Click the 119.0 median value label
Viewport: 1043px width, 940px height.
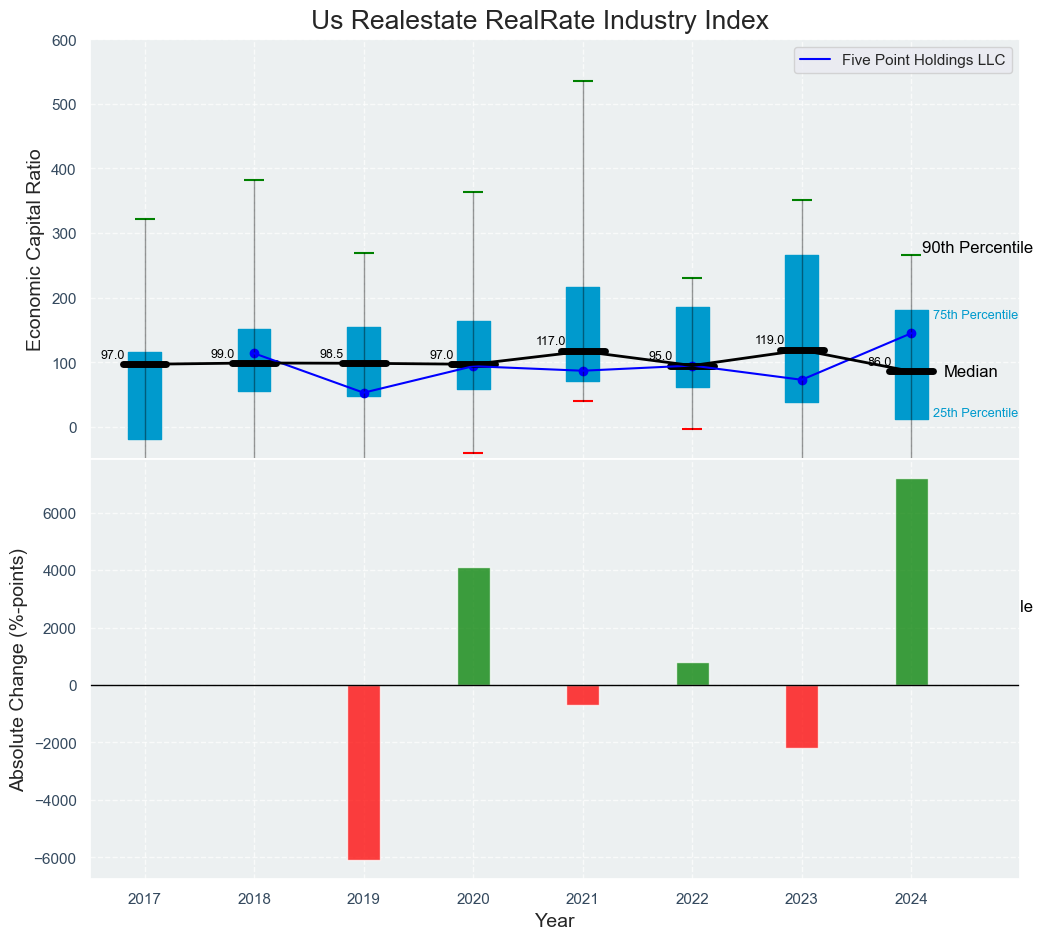[769, 340]
